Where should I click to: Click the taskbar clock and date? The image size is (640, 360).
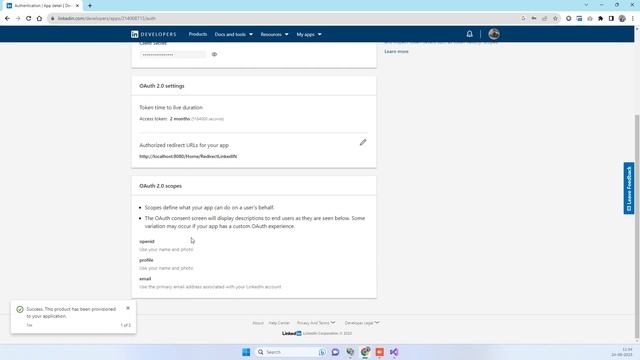(622, 352)
